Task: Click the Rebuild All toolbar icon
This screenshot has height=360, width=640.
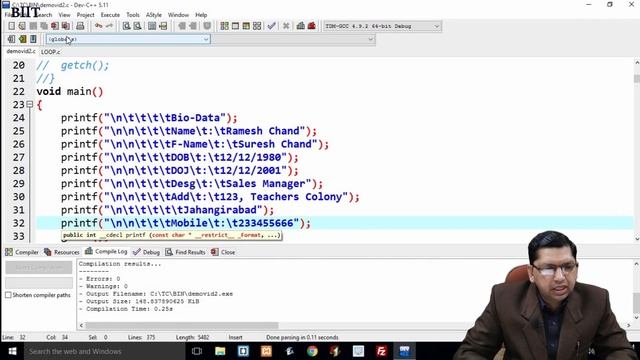Action: pos(257,26)
